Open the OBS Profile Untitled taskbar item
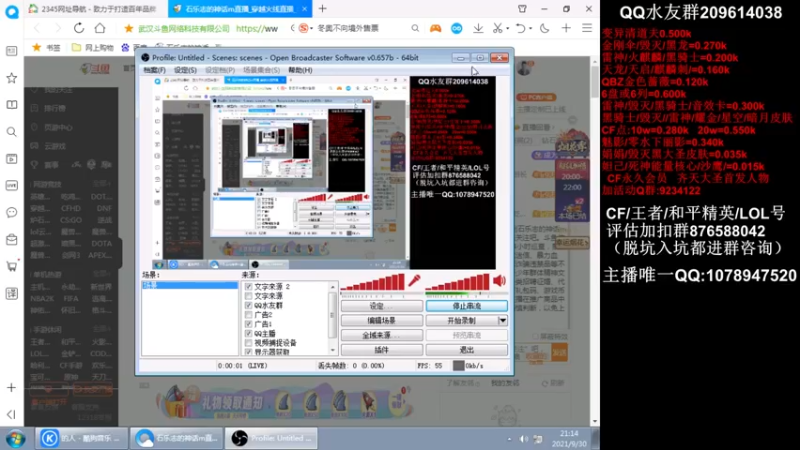 click(x=271, y=438)
